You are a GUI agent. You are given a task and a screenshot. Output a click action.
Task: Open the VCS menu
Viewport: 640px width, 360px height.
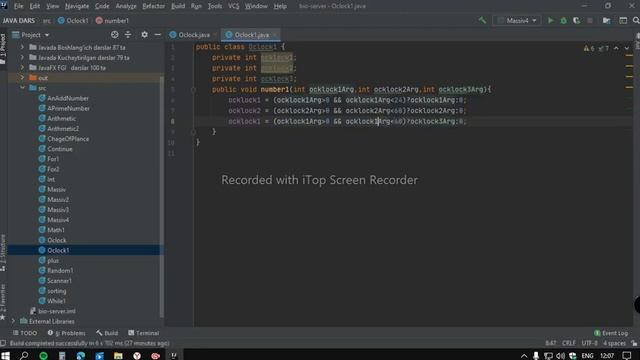[x=233, y=6]
